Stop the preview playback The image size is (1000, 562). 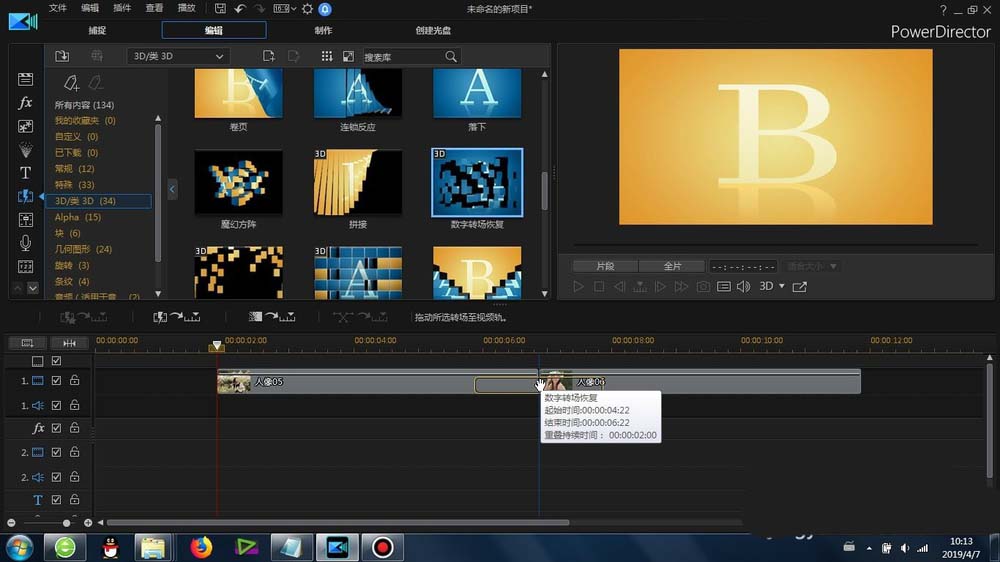click(x=599, y=286)
